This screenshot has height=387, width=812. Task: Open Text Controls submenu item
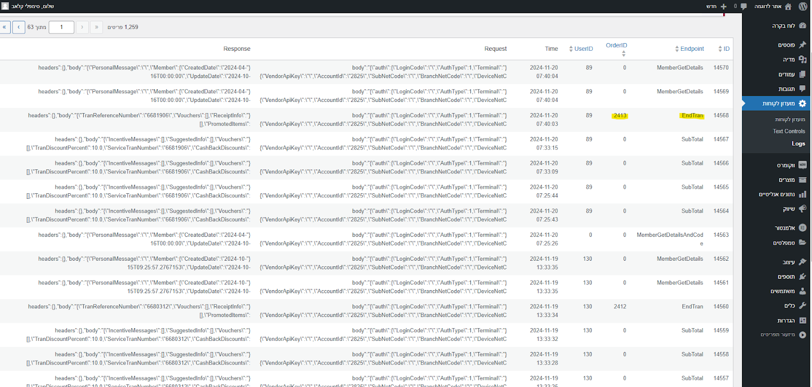[x=789, y=131]
